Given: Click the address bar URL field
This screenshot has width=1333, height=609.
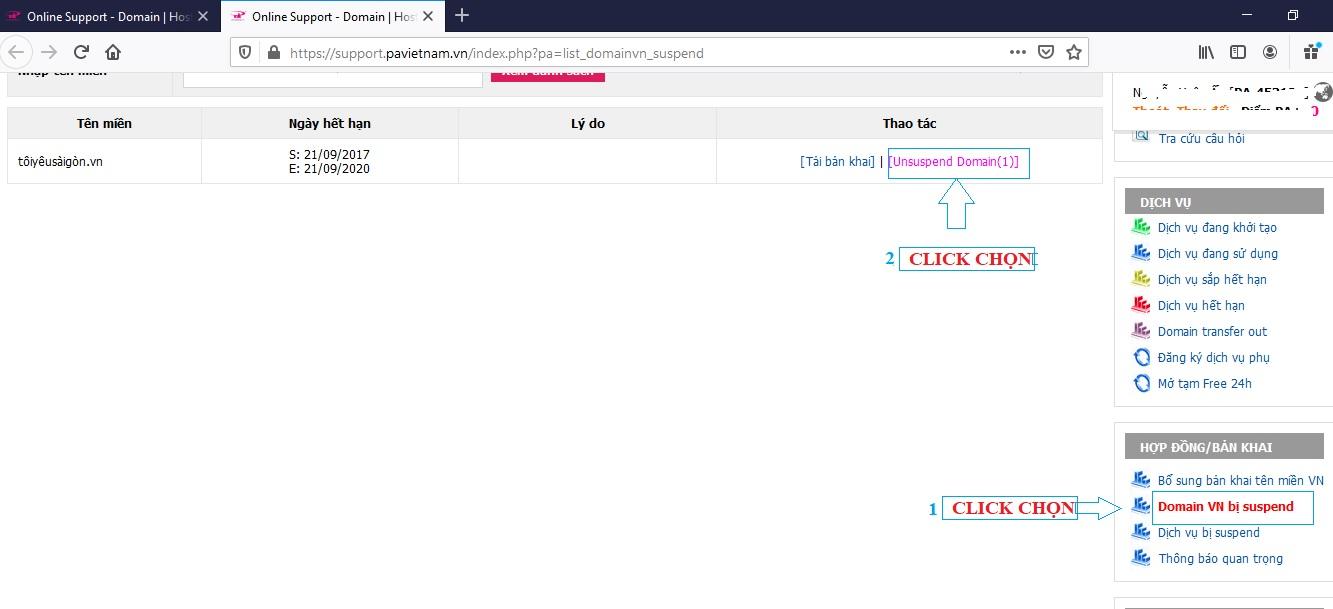Looking at the screenshot, I should (x=640, y=53).
